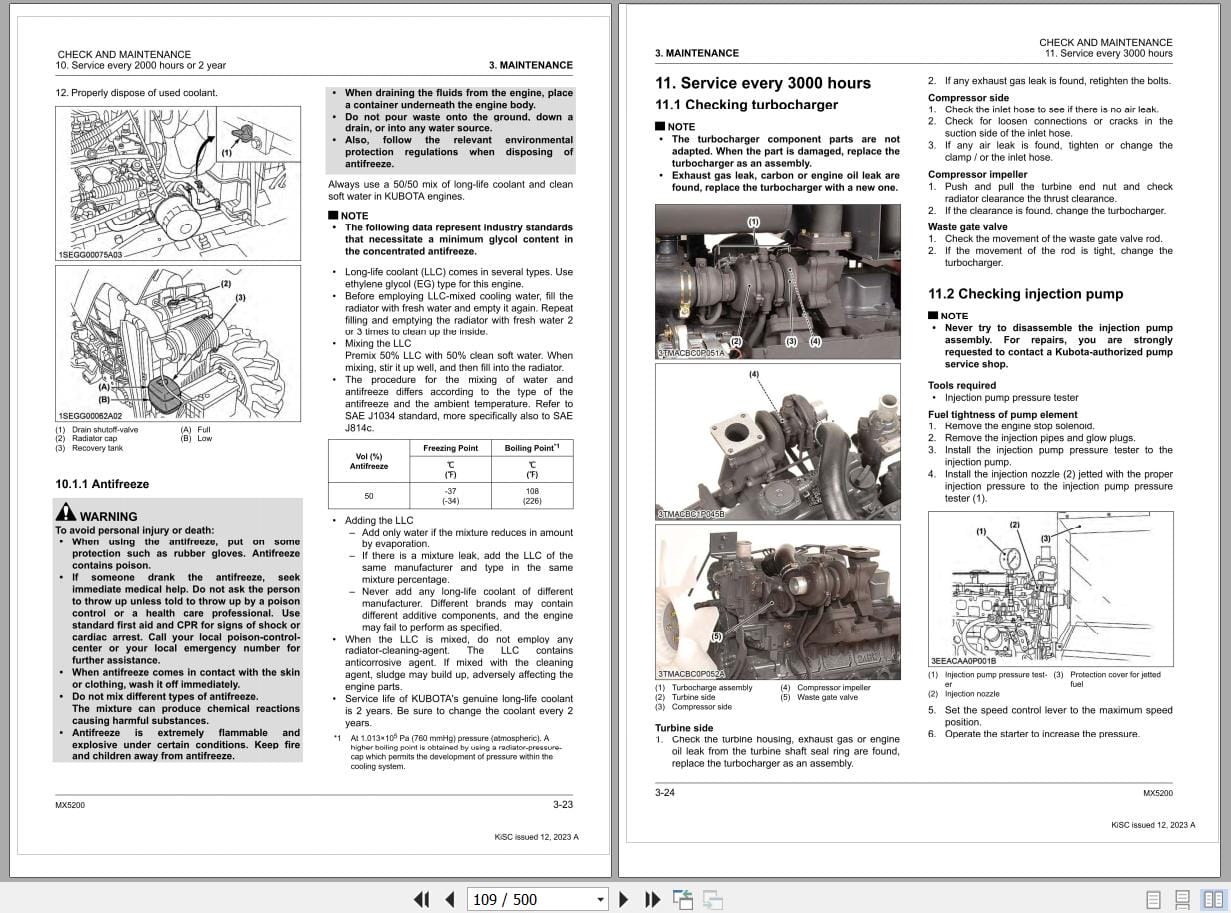The image size is (1231, 913).
Task: Click the '11.2 Checking injection pump' heading
Action: [1026, 294]
